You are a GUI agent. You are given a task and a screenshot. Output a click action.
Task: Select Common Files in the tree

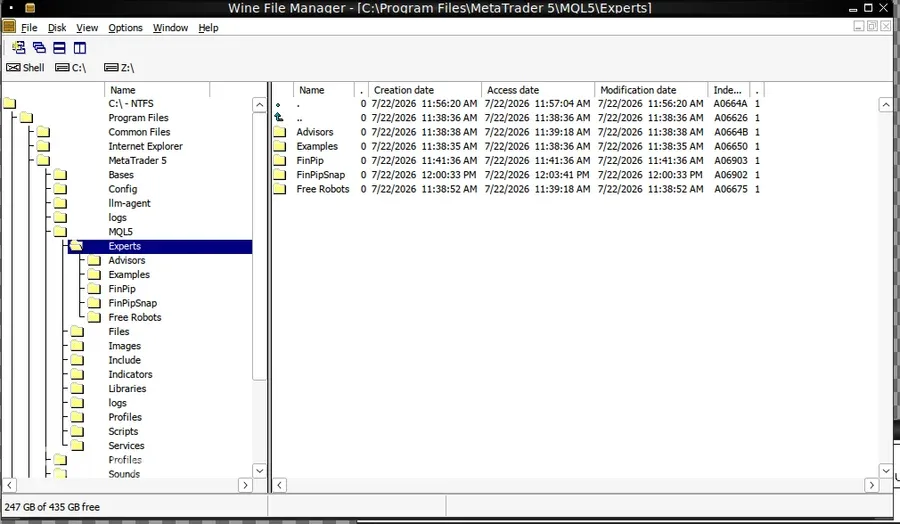[139, 132]
